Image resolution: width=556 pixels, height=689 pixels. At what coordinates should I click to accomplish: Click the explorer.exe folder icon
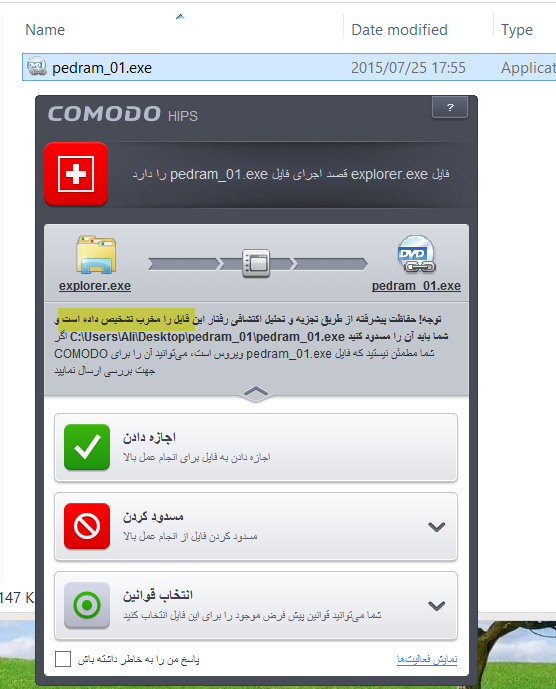click(x=96, y=254)
